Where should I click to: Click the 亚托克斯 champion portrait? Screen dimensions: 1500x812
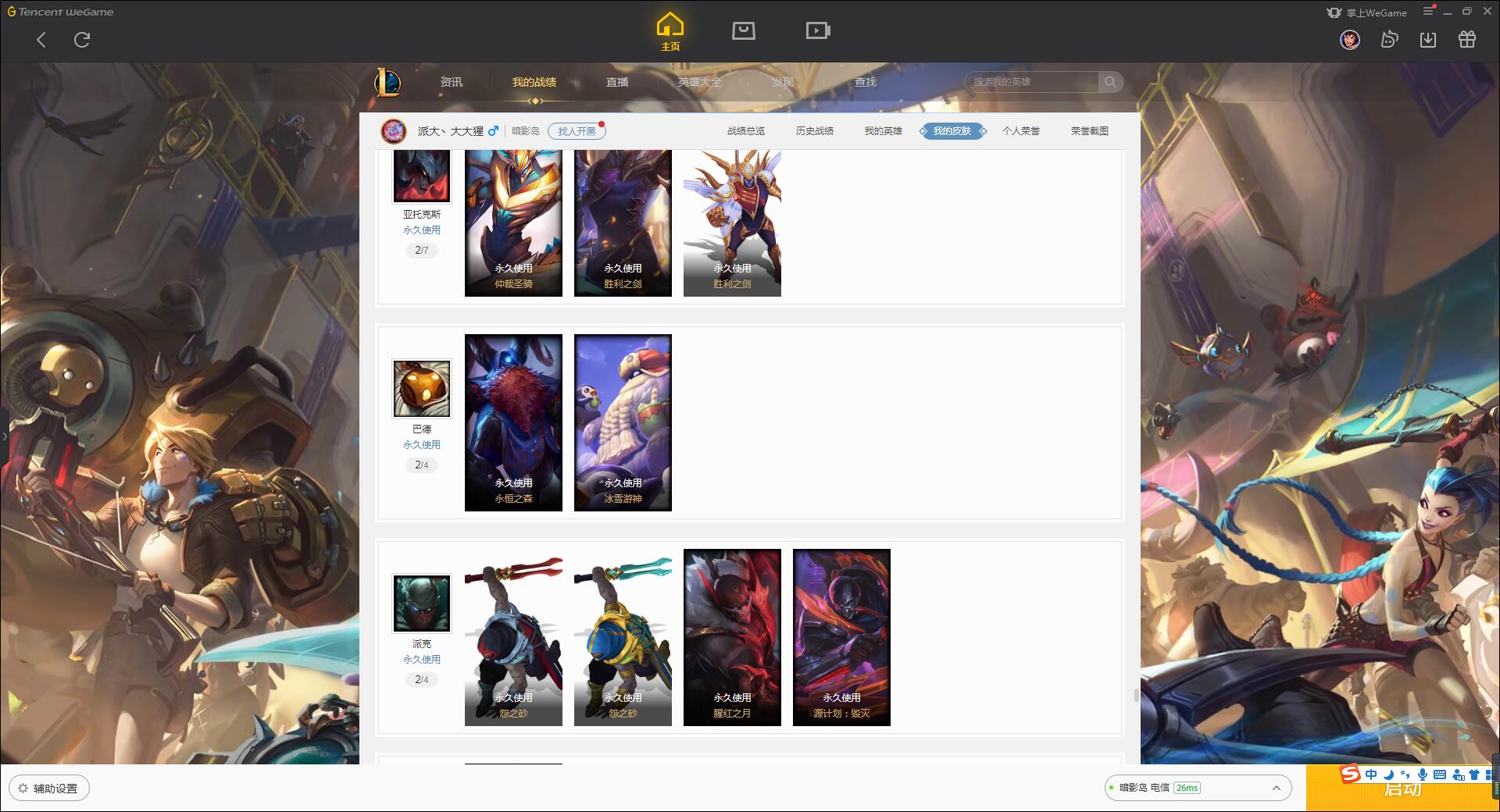422,176
